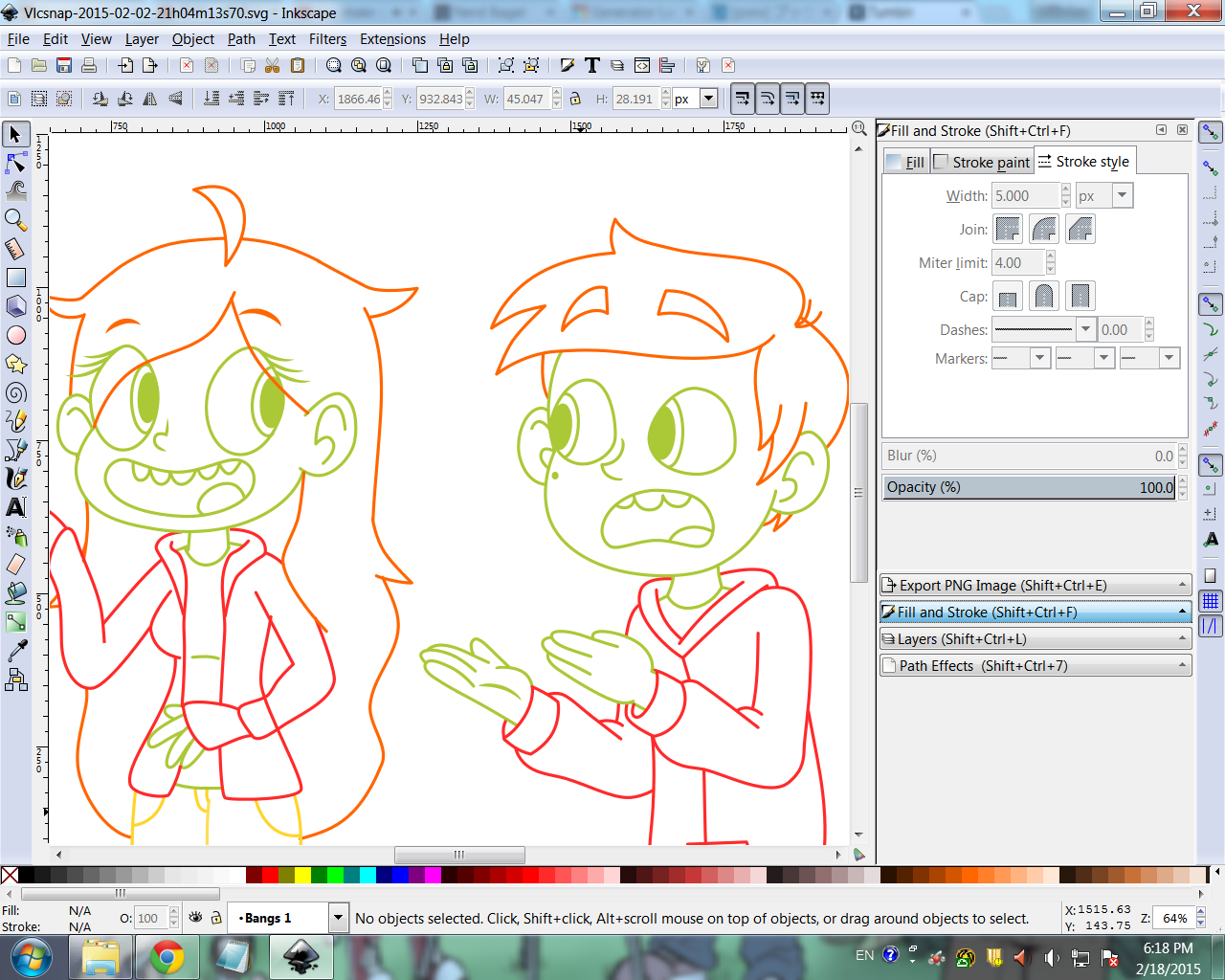Select the Gradient tool

16,622
